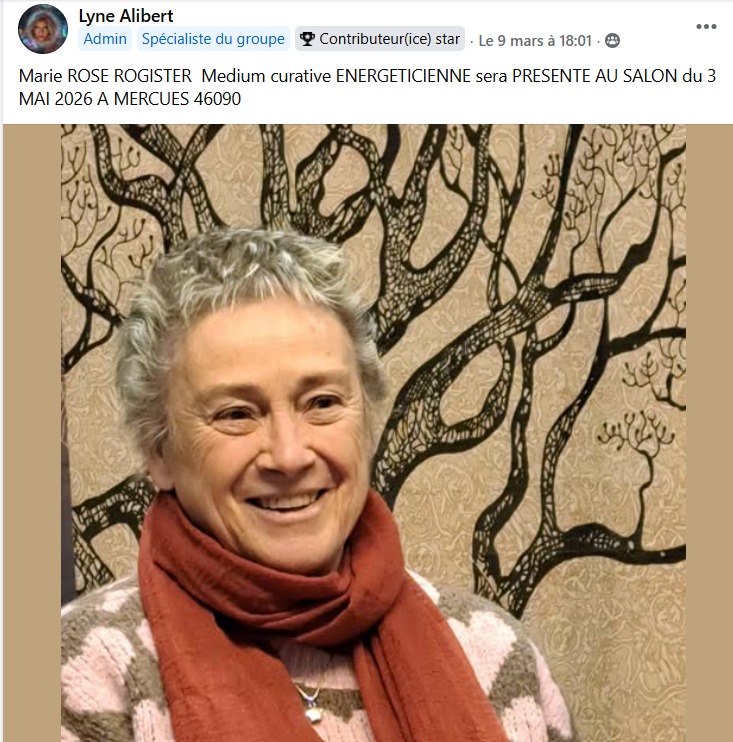This screenshot has height=742, width=733.
Task: Open the post via timestamp Le 9 mars à 18:01
Action: pyautogui.click(x=535, y=41)
